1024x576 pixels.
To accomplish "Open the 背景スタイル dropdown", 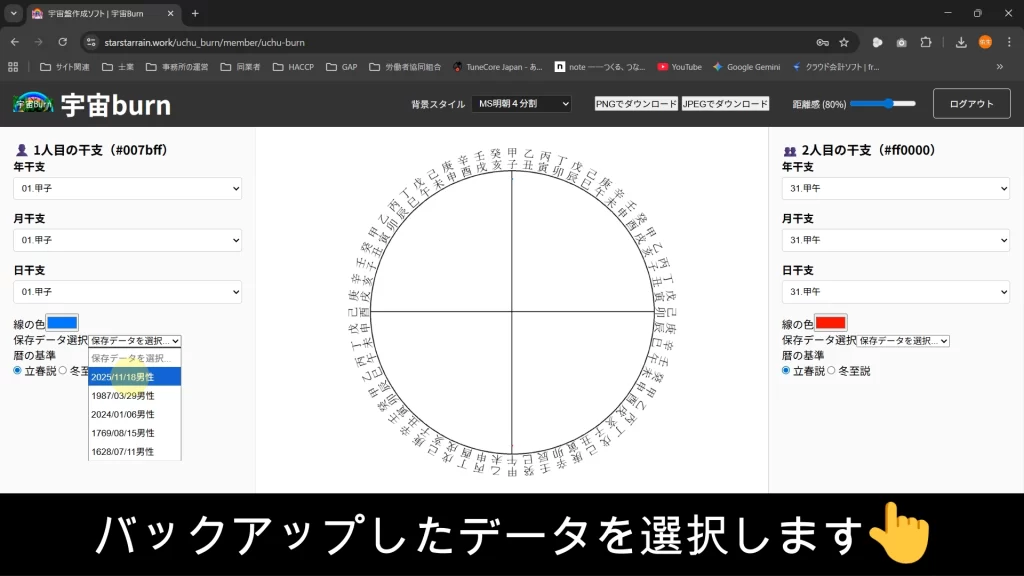I will point(521,104).
